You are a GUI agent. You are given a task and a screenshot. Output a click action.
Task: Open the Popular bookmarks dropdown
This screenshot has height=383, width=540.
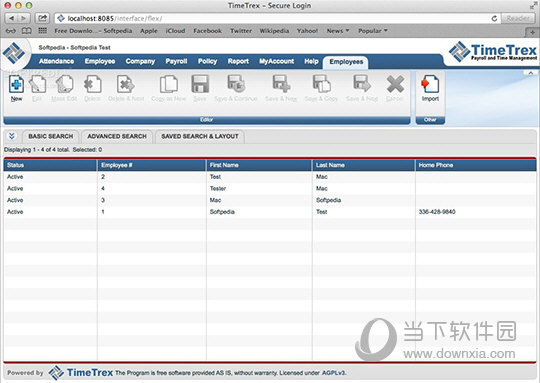(x=373, y=31)
